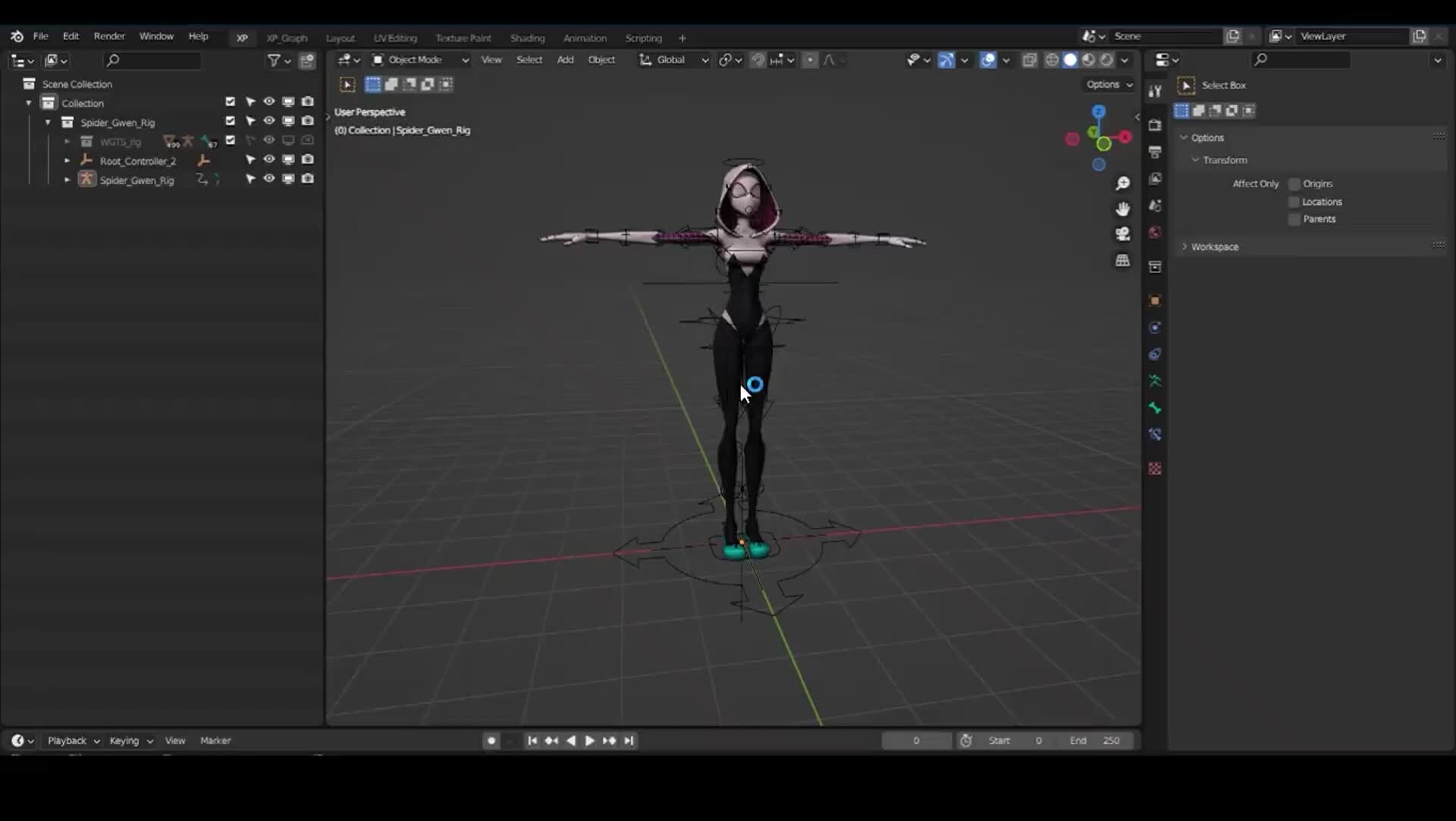
Task: Expand the Workspace section in the sidebar
Action: 1214,247
